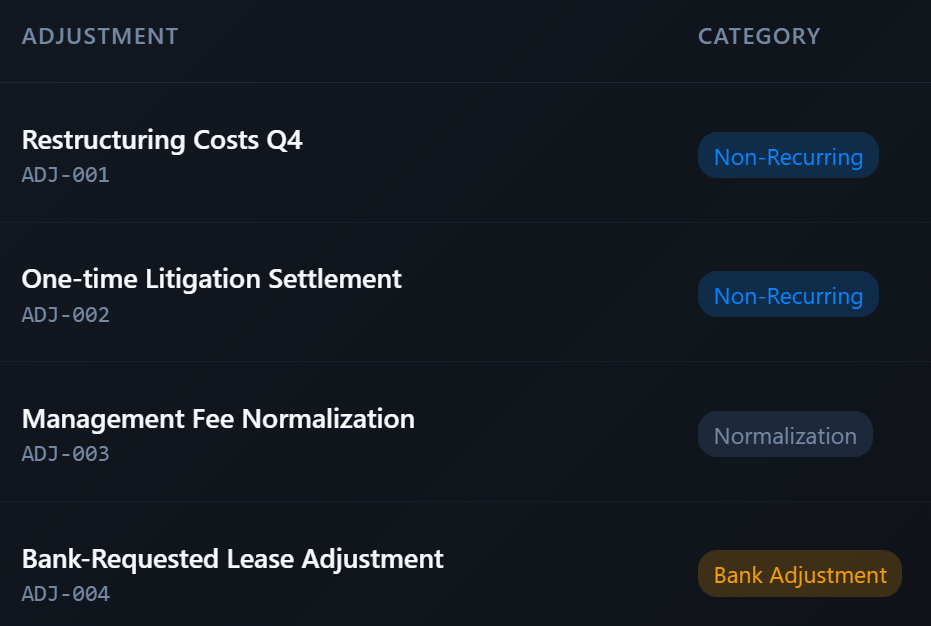The height and width of the screenshot is (626, 931).
Task: Click the word Q4 in the first title
Action: pos(284,140)
